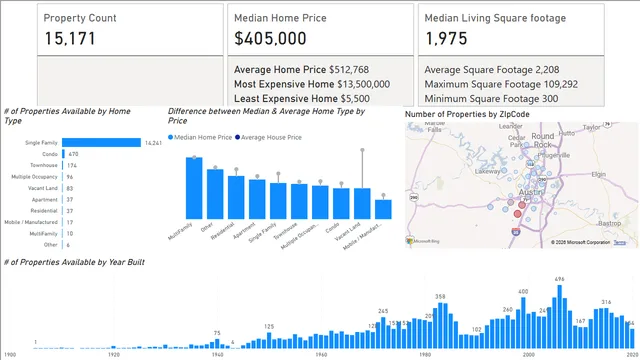Screen dimensions: 640x360
Task: Select the Maximum Square Footage 109,292 line
Action: [x=501, y=84]
